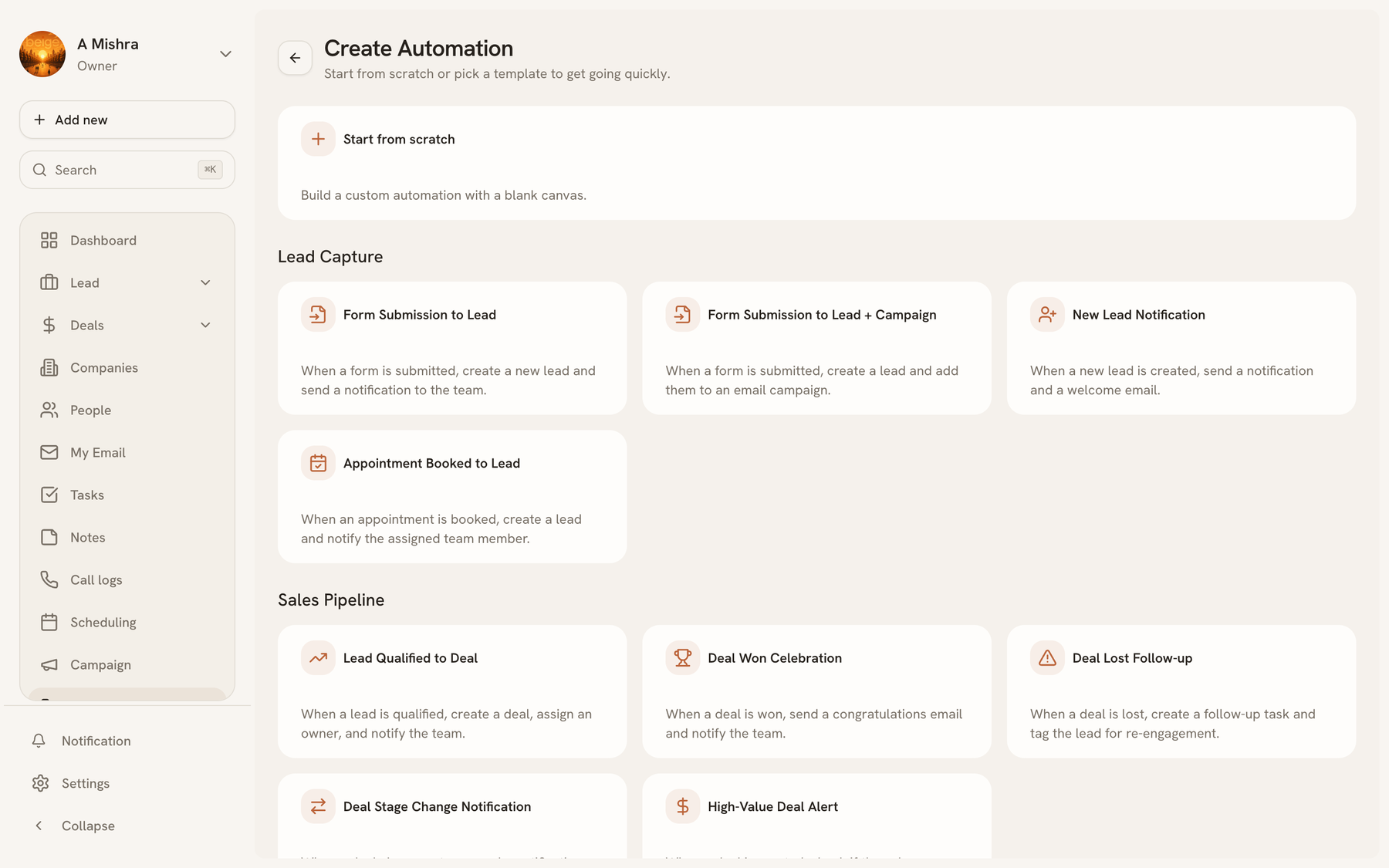Click the Deal Stage Change Notification title
This screenshot has width=1389, height=868.
pos(437,806)
